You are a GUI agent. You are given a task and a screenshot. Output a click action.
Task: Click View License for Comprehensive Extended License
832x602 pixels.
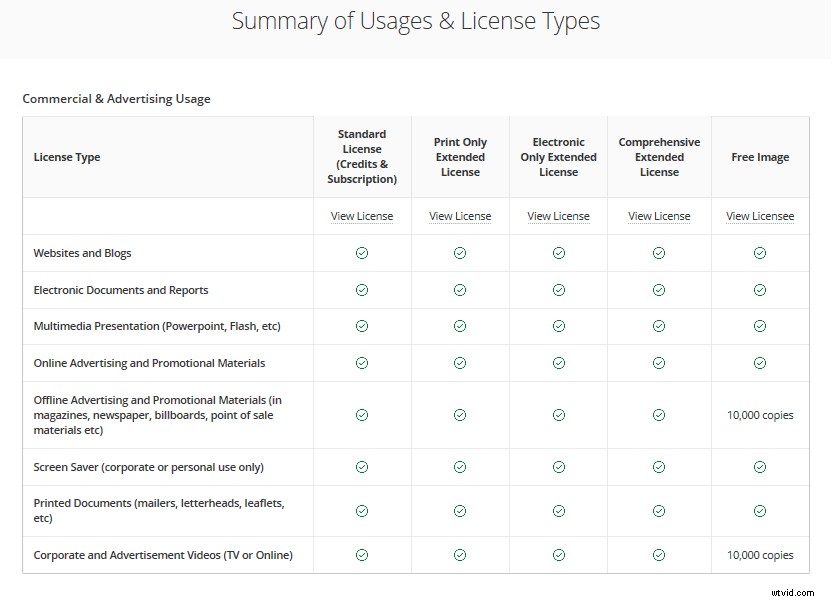[x=659, y=216]
